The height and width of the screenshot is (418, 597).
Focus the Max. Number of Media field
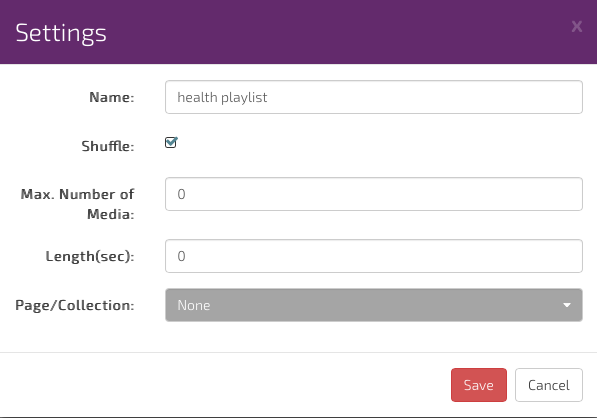[x=374, y=194]
